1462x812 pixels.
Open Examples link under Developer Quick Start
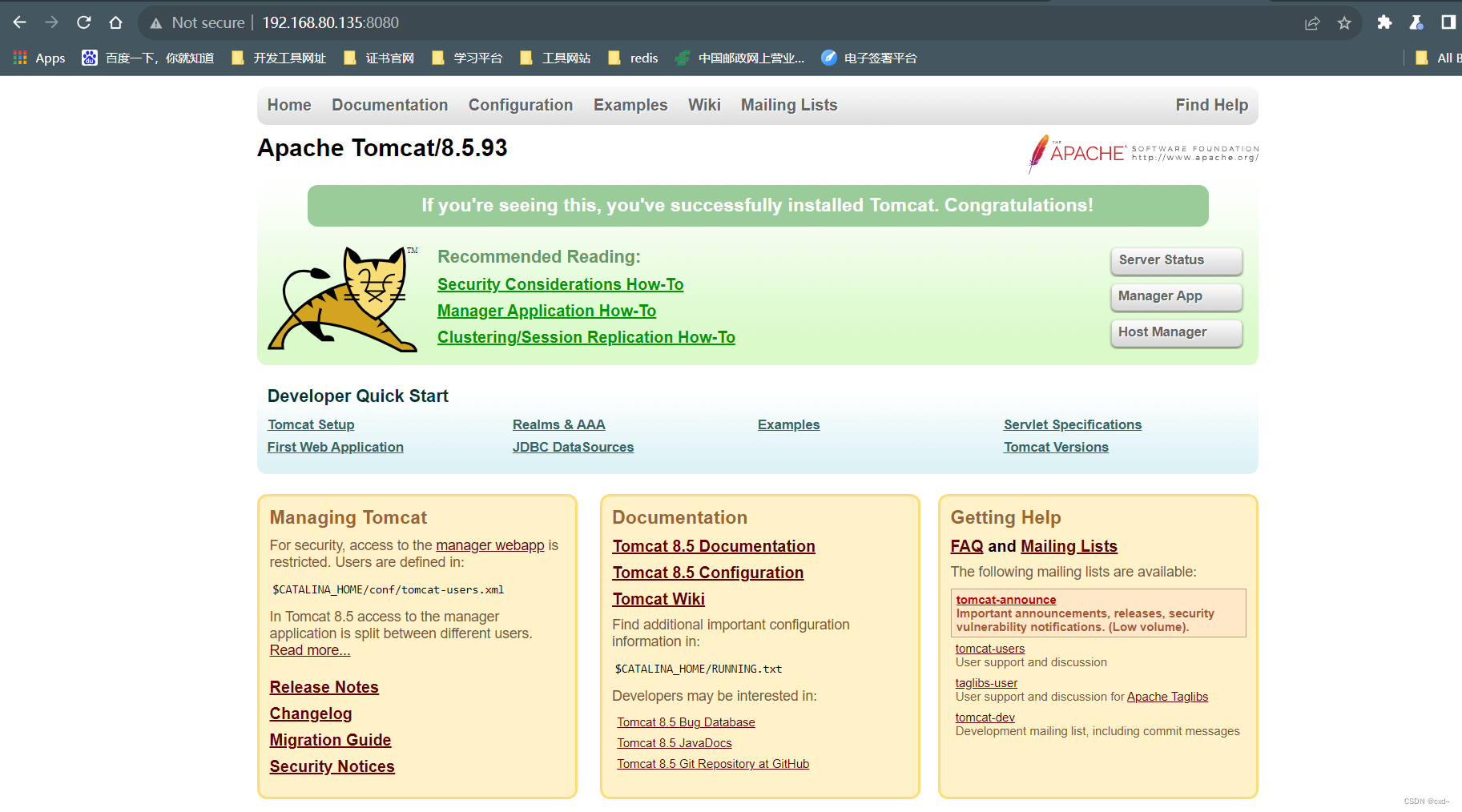[x=789, y=424]
